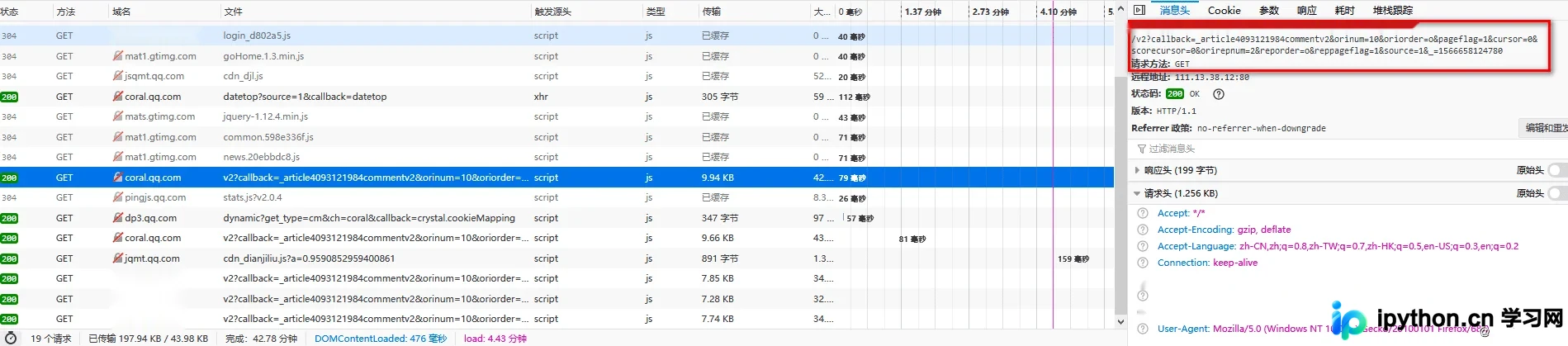
Task: Click the 81 毫秒 timing bar in waterfall
Action: [912, 239]
